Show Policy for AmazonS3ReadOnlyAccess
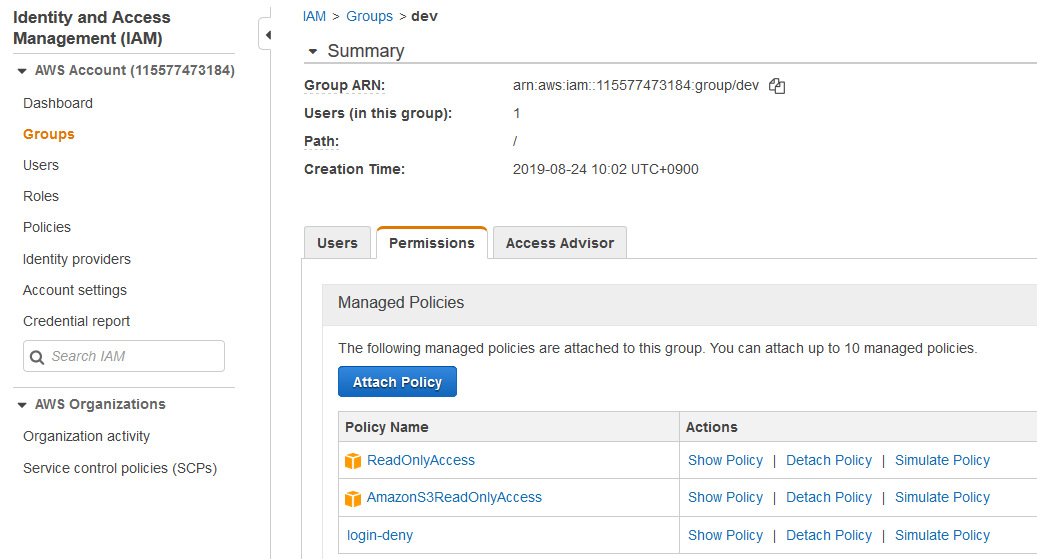This screenshot has height=559, width=1037. pyautogui.click(x=726, y=497)
